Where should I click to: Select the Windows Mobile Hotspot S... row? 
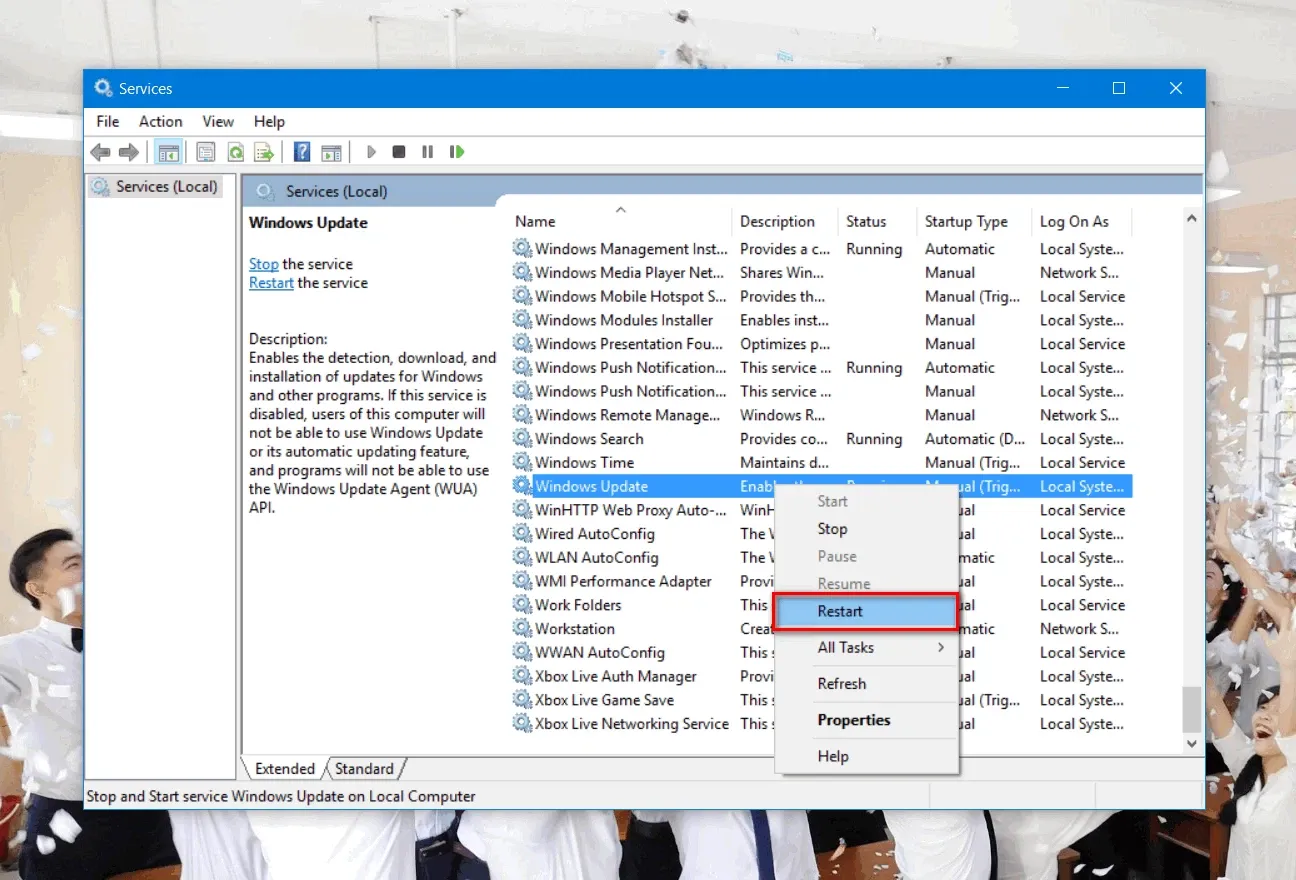[x=820, y=297]
